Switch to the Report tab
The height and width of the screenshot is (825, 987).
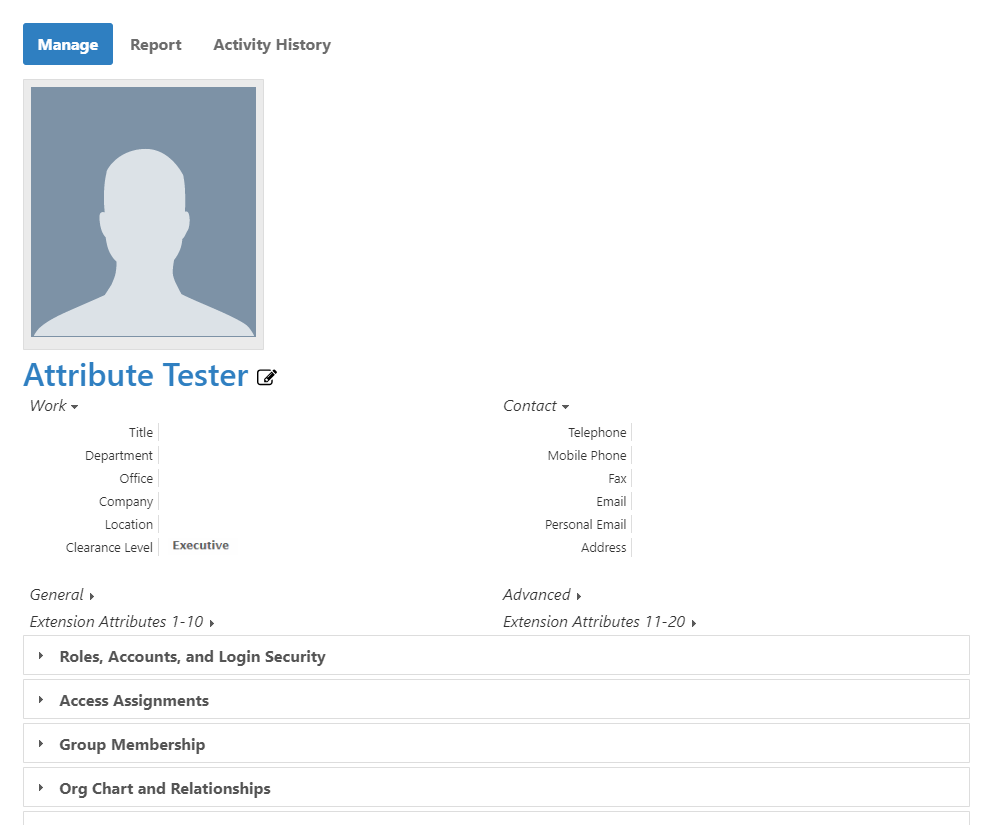pyautogui.click(x=156, y=44)
